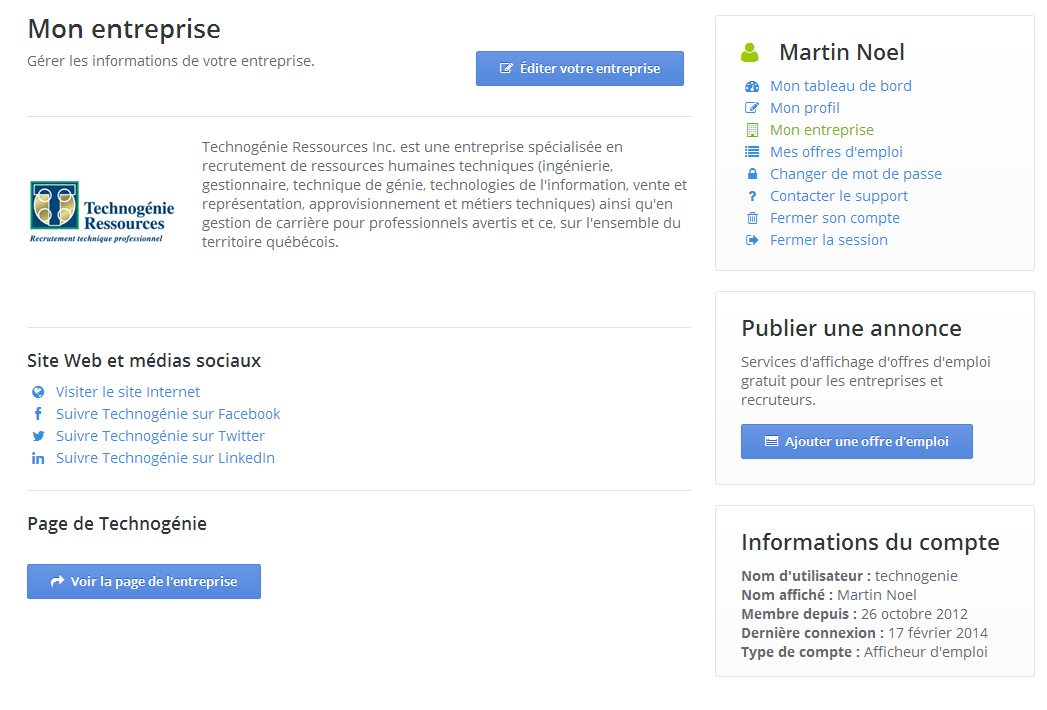This screenshot has height=710, width=1047.
Task: Follow Suivre Technogénie sur Twitter link
Action: [160, 436]
